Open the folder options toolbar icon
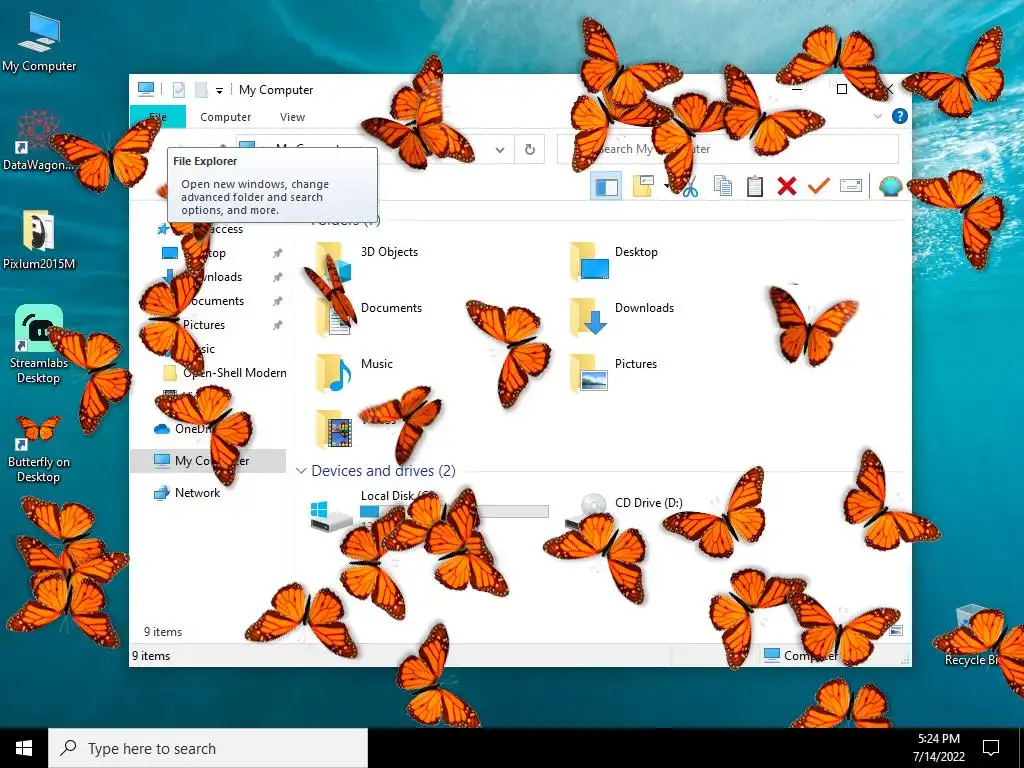 643,187
